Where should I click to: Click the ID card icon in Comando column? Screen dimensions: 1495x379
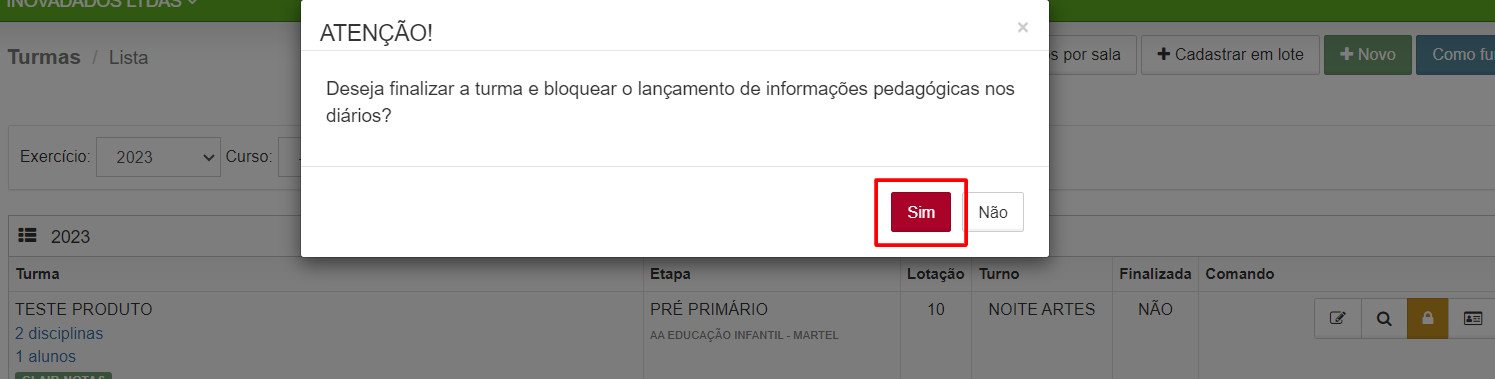coord(1472,319)
